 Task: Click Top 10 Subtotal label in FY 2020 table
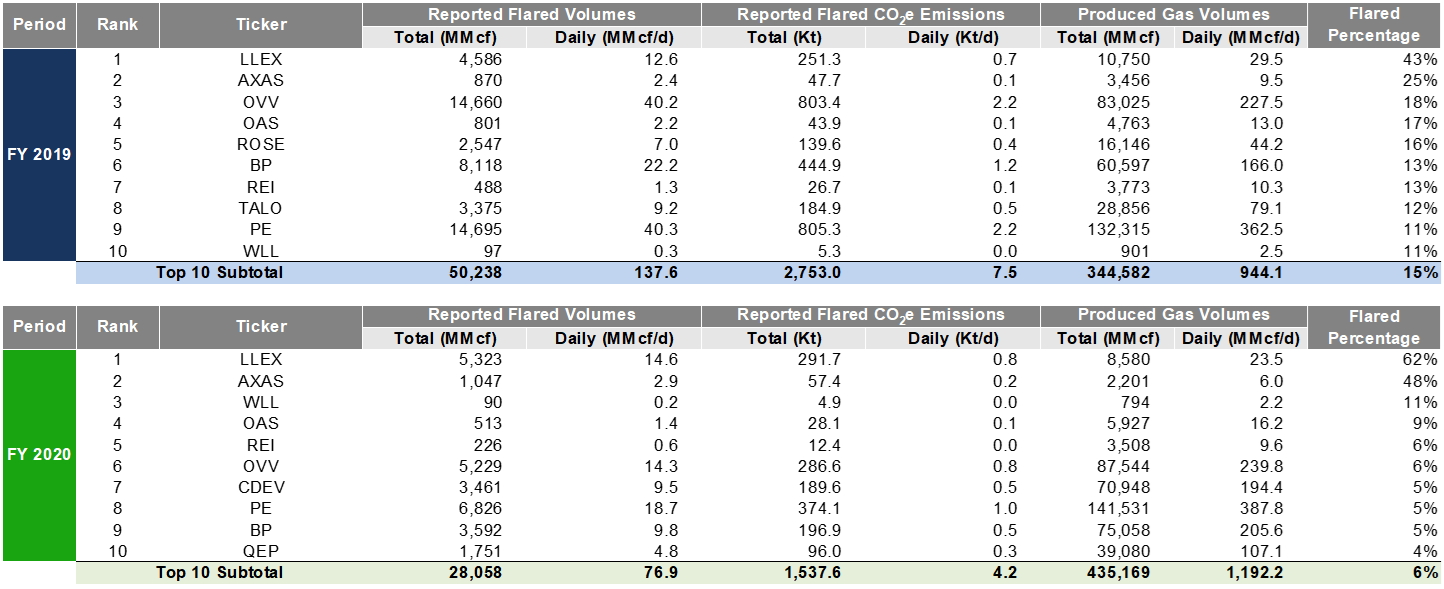click(219, 573)
